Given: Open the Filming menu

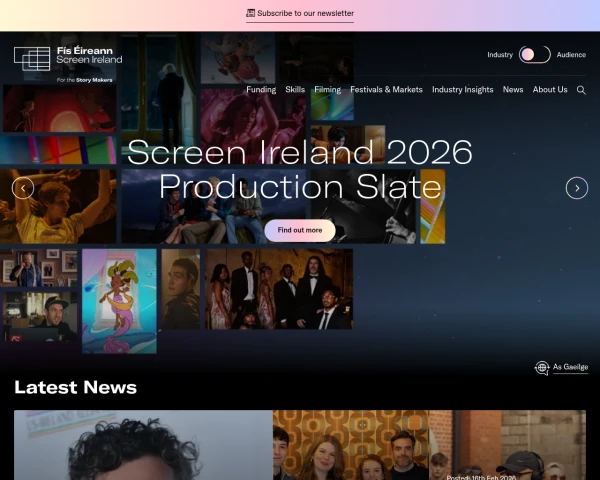Looking at the screenshot, I should (328, 90).
